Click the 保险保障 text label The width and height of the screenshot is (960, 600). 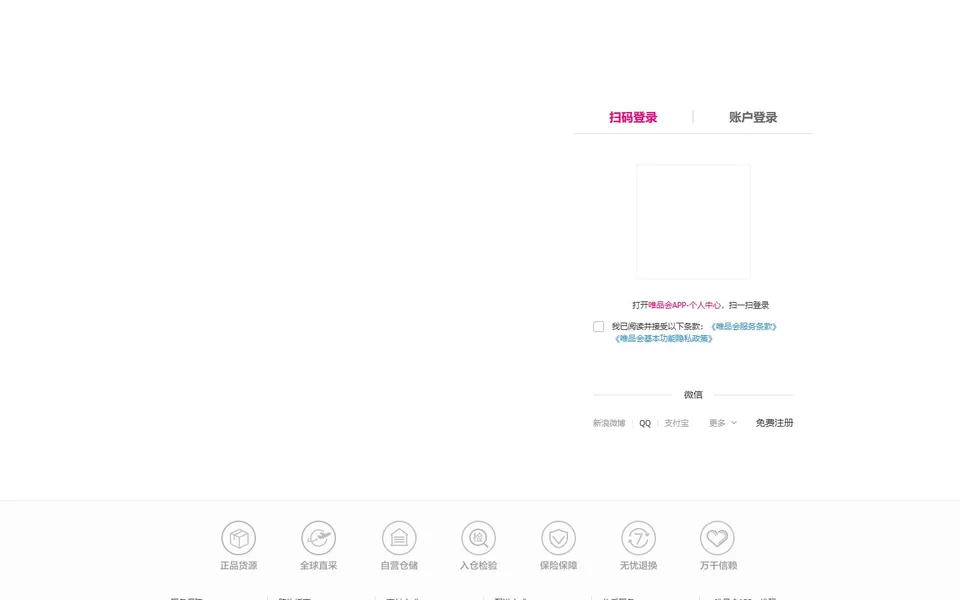point(558,566)
